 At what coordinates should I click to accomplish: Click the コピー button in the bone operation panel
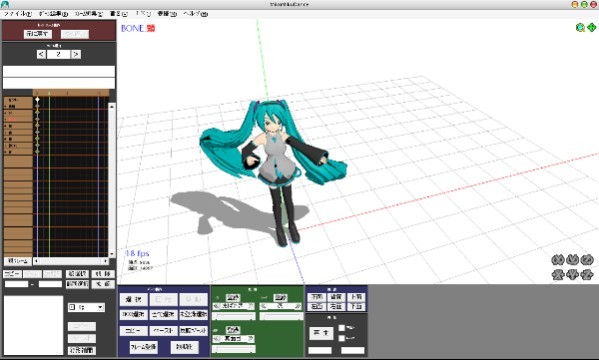tap(134, 331)
